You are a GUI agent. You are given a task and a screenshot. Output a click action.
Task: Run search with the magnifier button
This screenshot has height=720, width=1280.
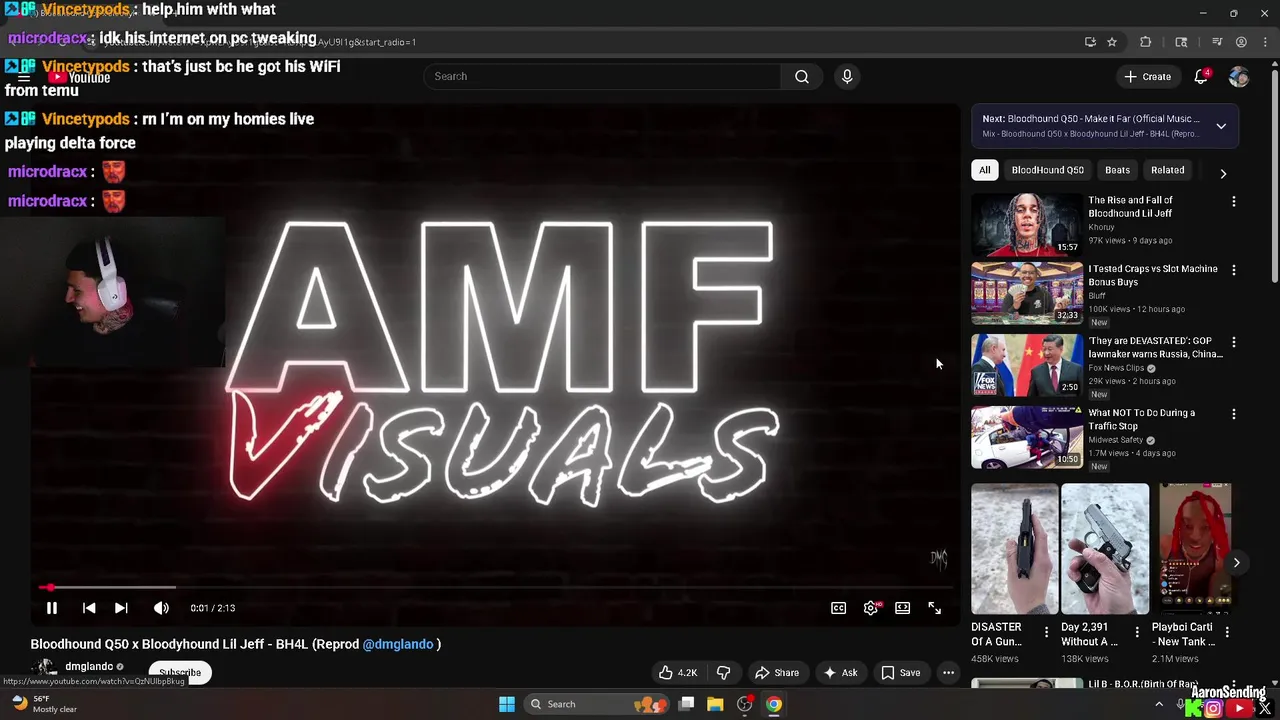(802, 76)
